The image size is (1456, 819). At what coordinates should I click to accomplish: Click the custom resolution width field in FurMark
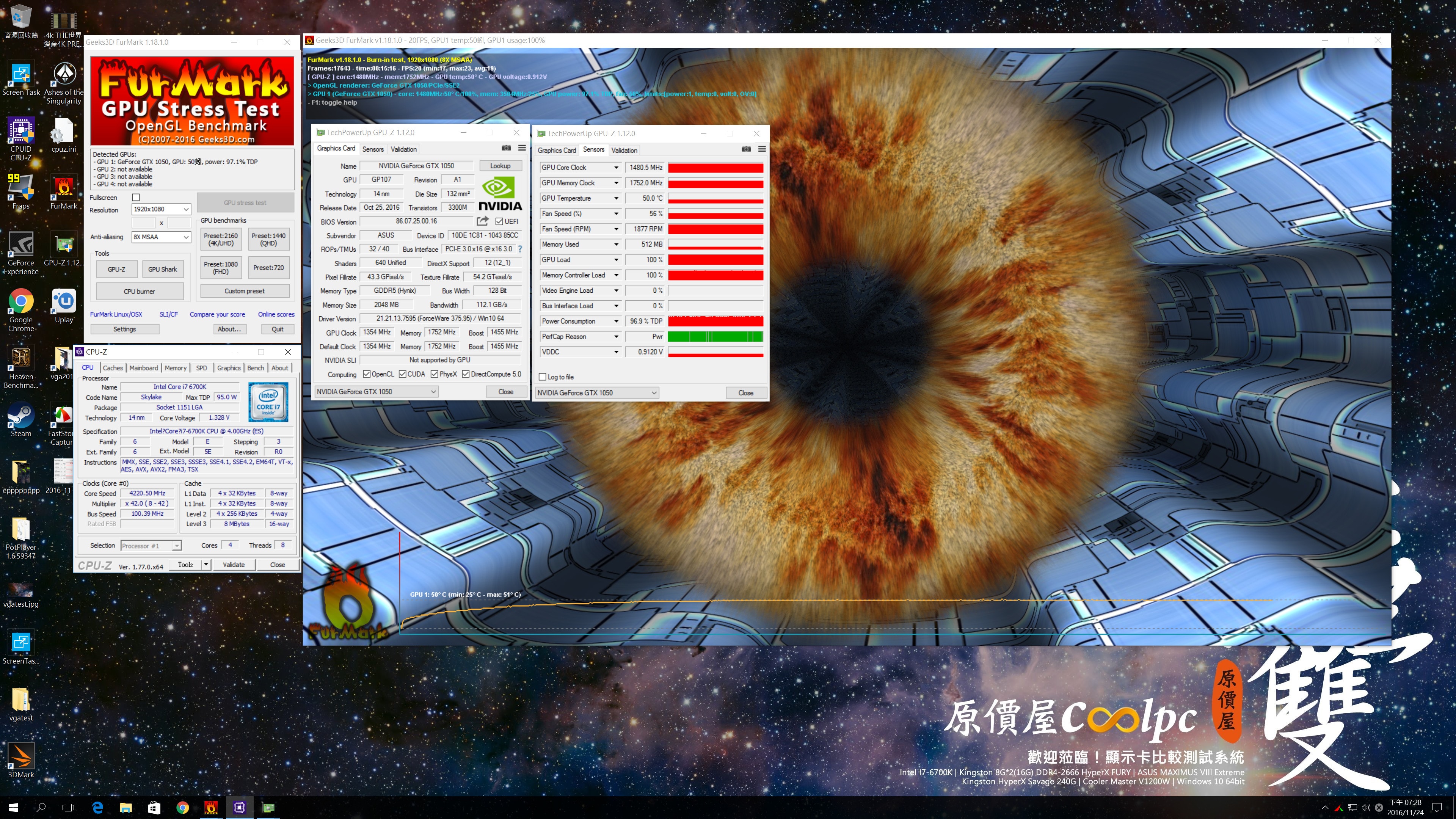[144, 223]
